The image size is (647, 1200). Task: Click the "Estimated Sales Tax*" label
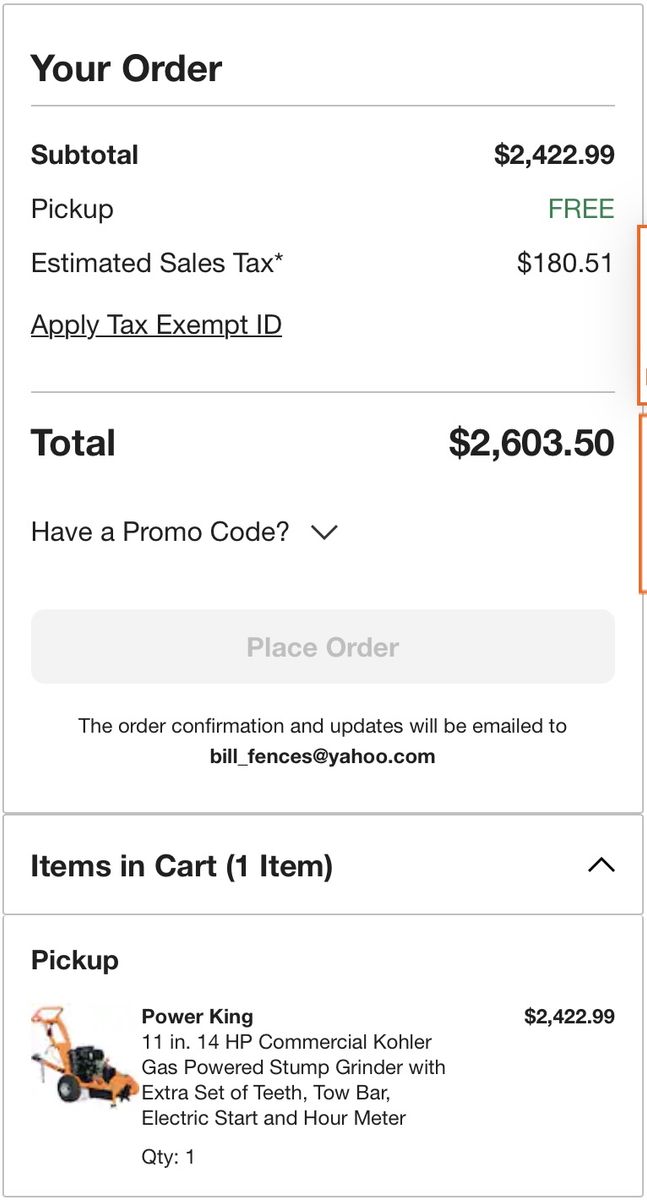click(x=157, y=263)
